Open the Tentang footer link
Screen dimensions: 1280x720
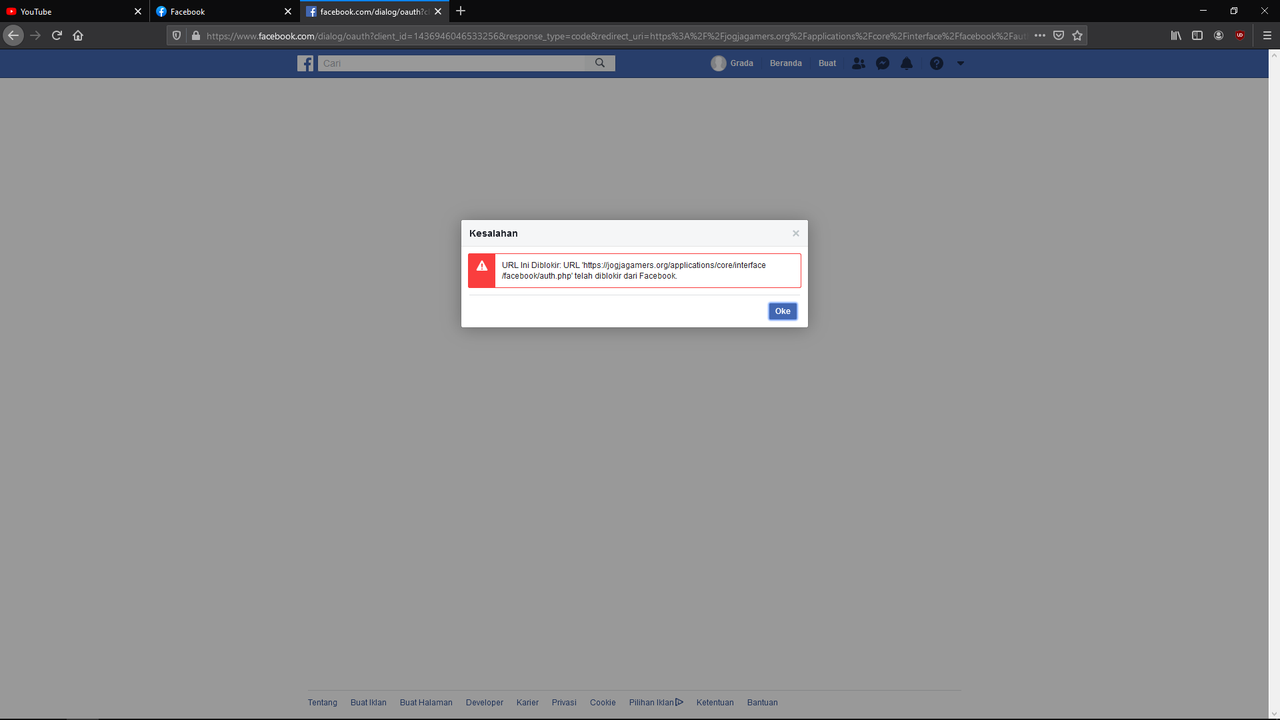click(322, 702)
